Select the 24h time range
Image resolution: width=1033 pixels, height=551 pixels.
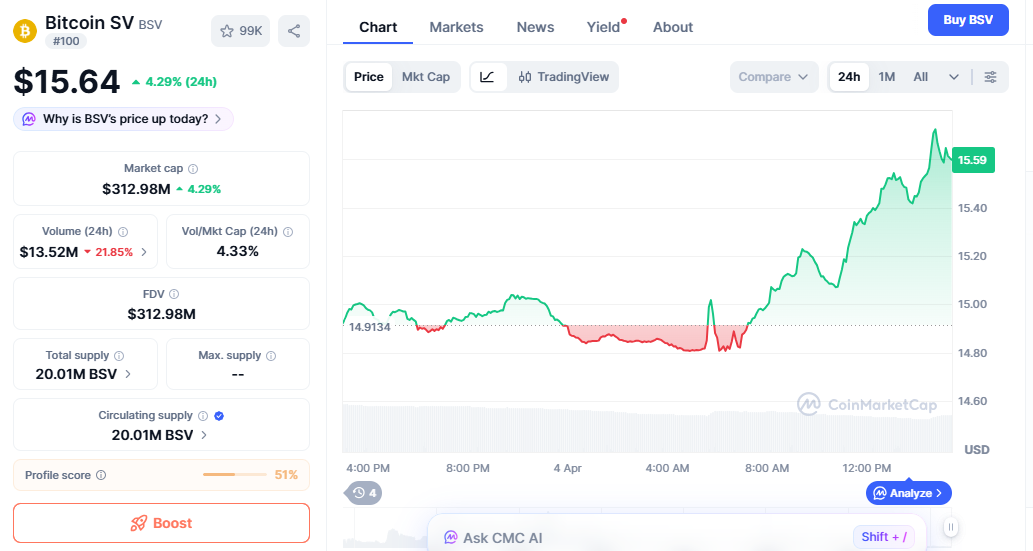click(x=849, y=77)
